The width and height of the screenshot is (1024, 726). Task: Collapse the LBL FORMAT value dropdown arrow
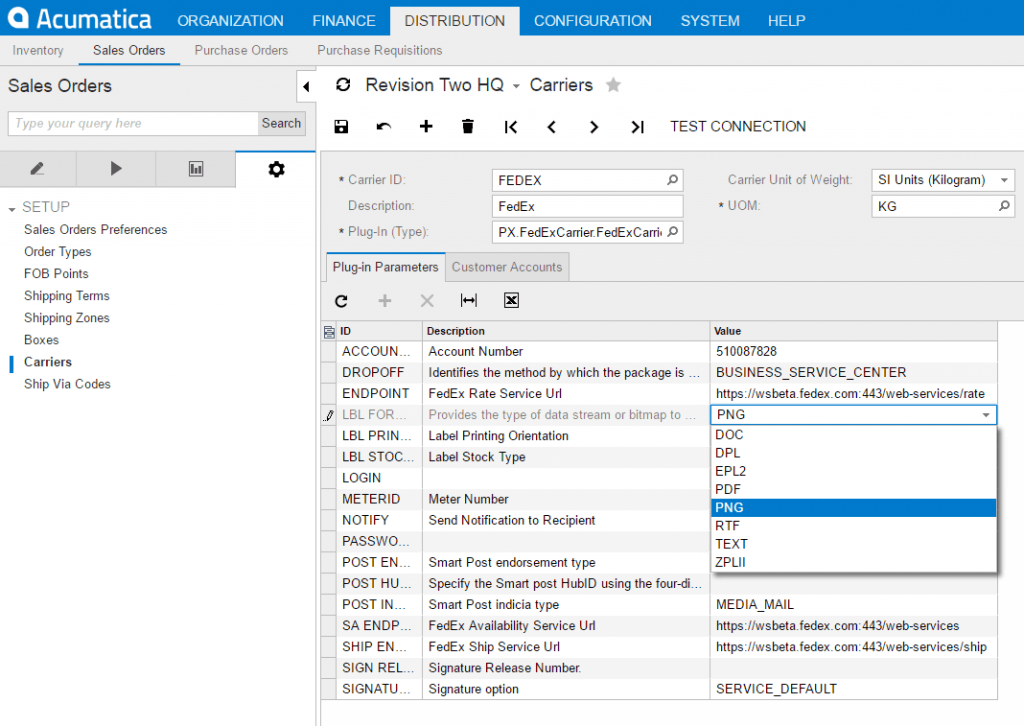(985, 415)
